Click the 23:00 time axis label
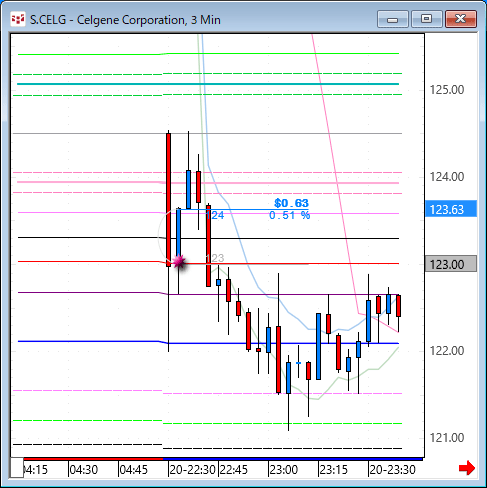Screen dimensions: 487x488 [x=284, y=470]
